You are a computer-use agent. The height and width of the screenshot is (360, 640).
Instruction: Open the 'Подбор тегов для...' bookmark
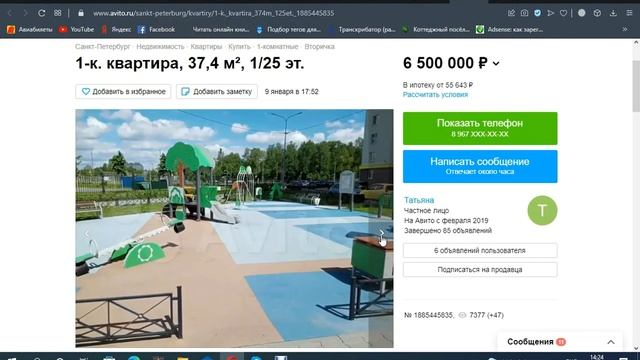[x=289, y=29]
